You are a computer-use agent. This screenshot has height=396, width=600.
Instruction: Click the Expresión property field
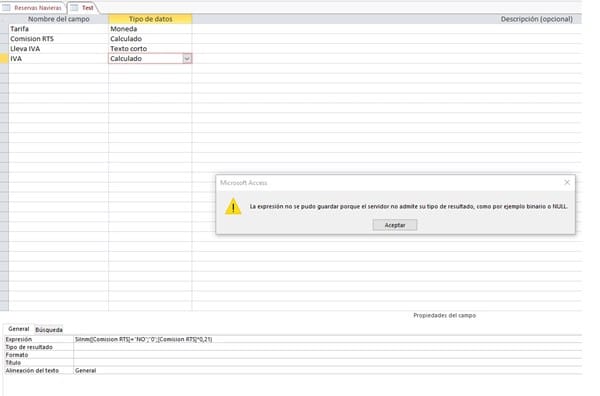point(328,339)
